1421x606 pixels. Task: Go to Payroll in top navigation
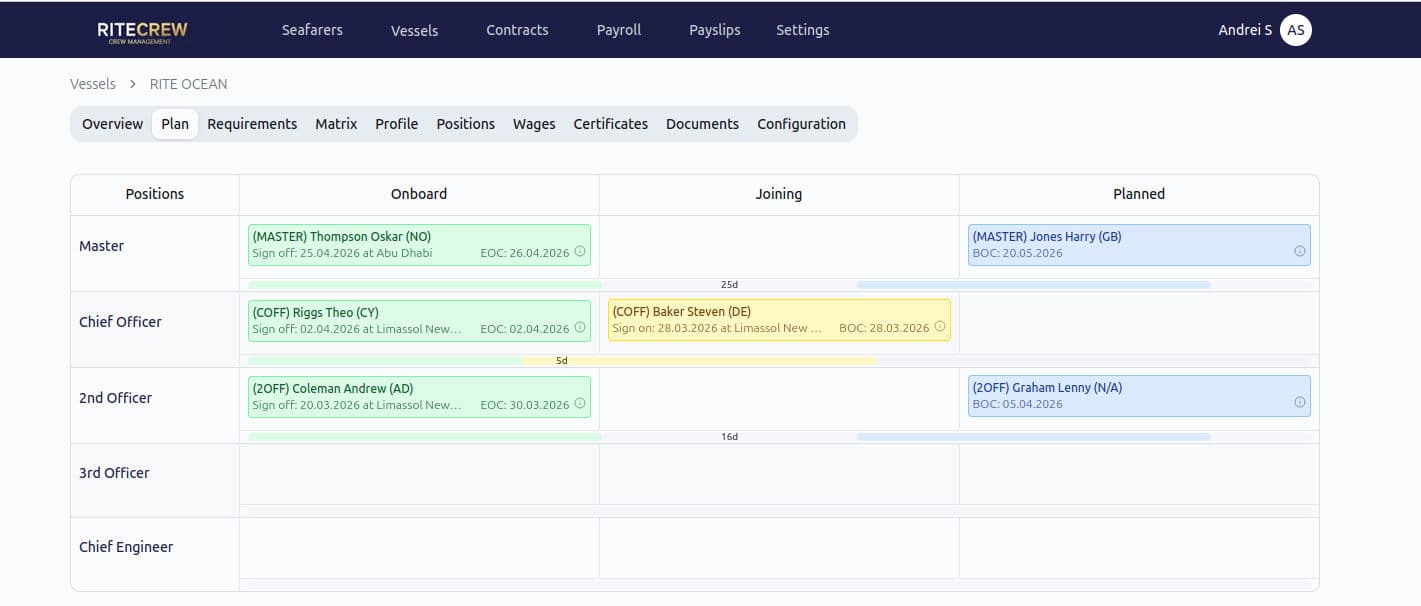click(619, 30)
